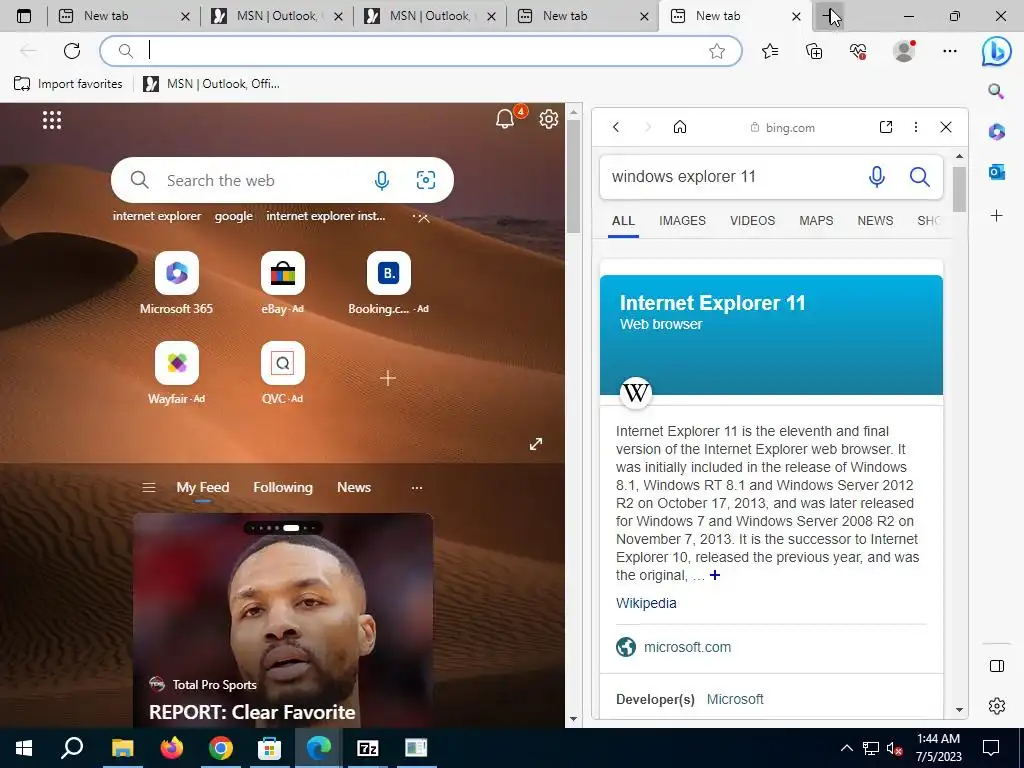Open the Bing Discover button
1024x768 pixels.
996,51
